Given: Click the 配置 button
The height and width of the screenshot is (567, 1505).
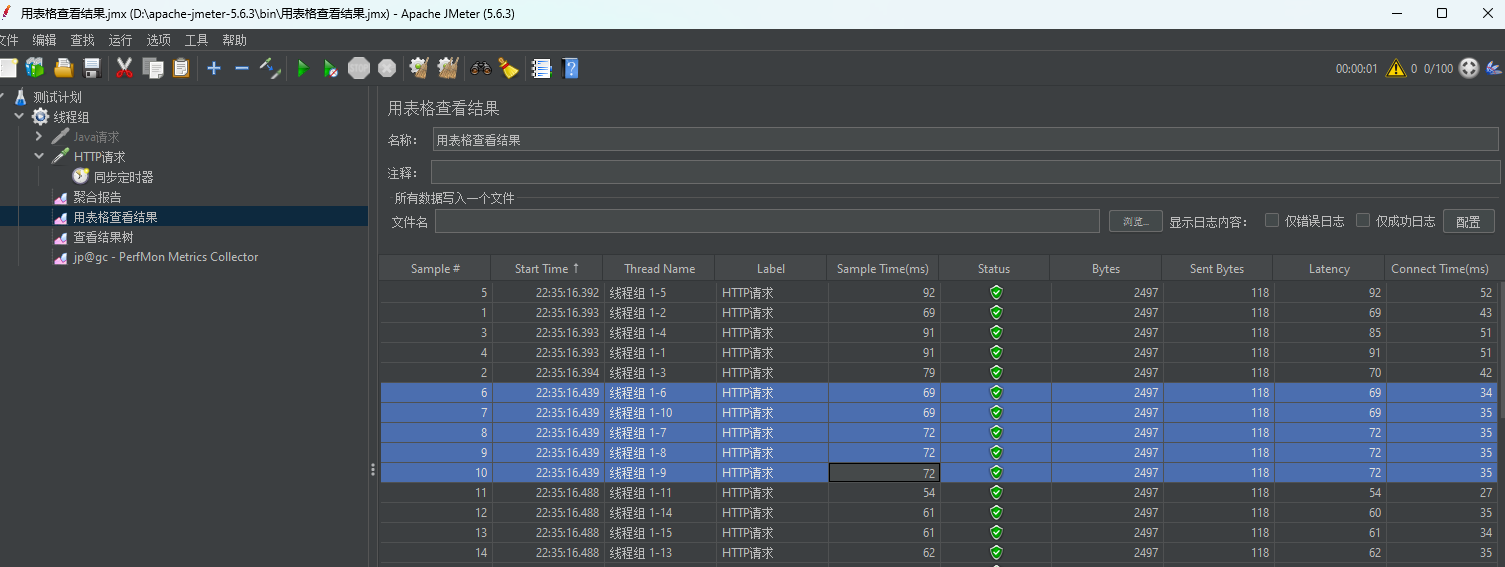Looking at the screenshot, I should click(x=1468, y=221).
